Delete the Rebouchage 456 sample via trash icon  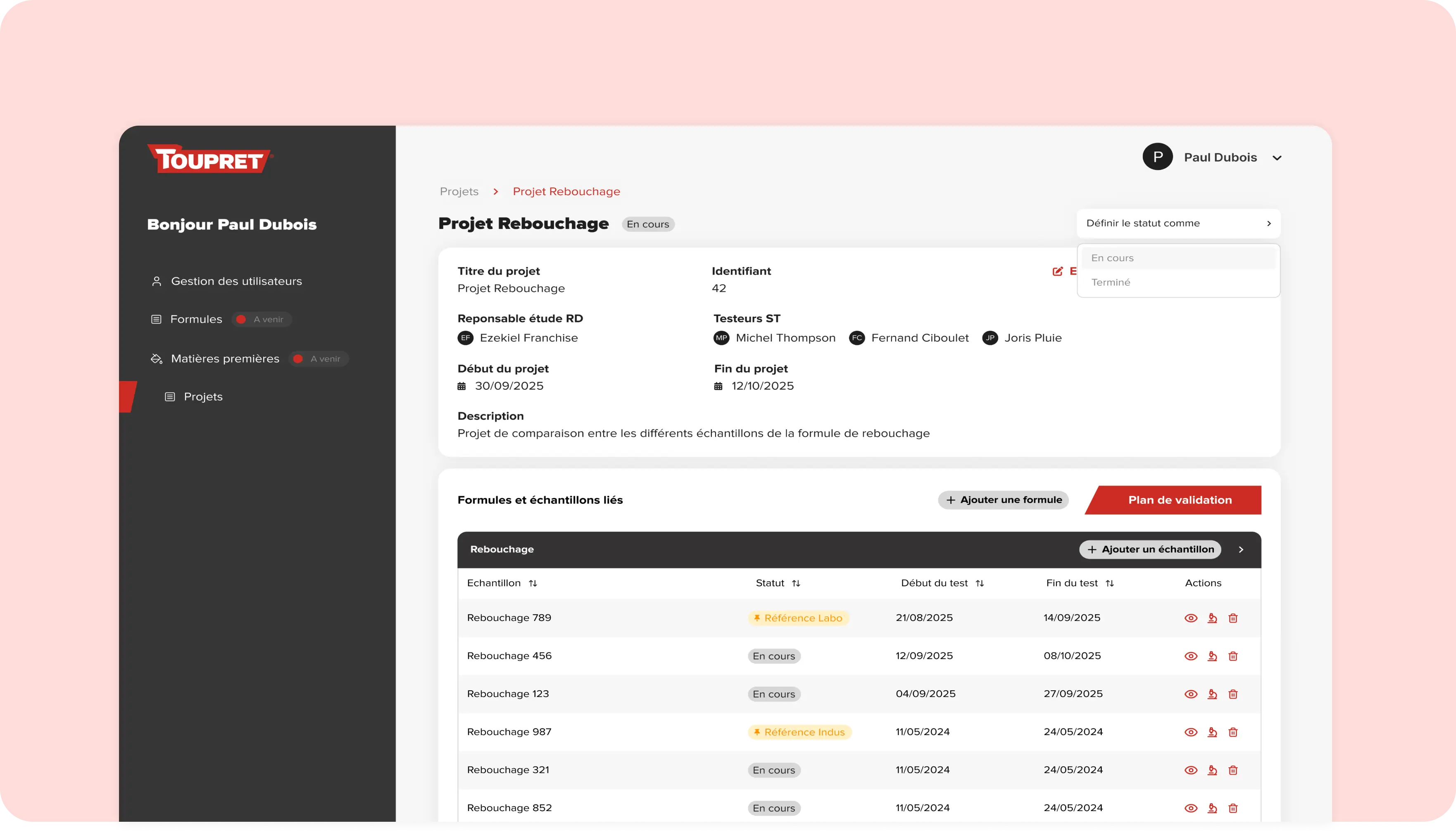tap(1233, 656)
